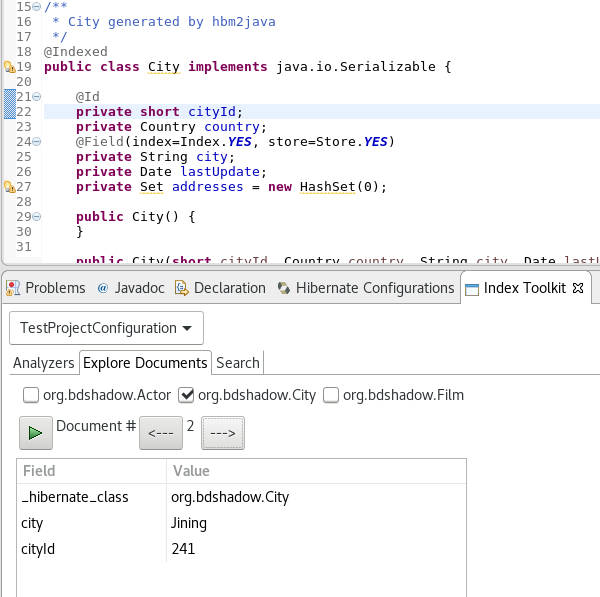Go to previous document with <--- button

click(160, 434)
